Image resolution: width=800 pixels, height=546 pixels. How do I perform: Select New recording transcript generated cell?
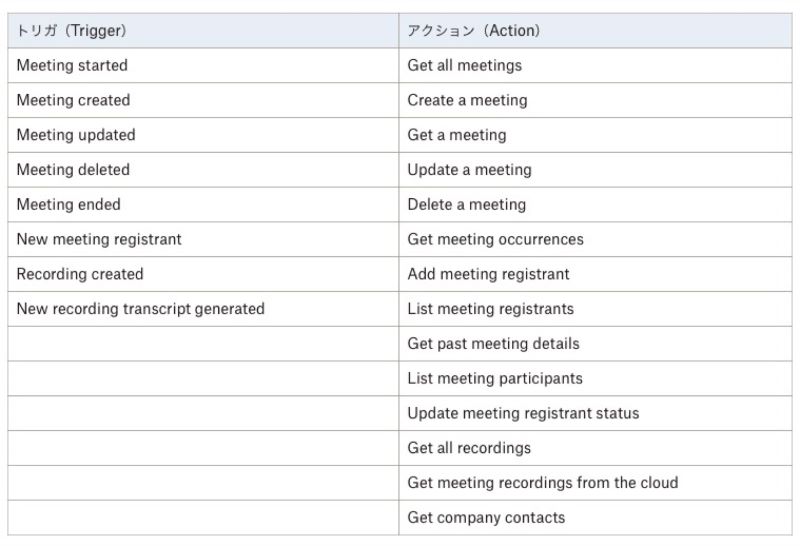tap(203, 309)
